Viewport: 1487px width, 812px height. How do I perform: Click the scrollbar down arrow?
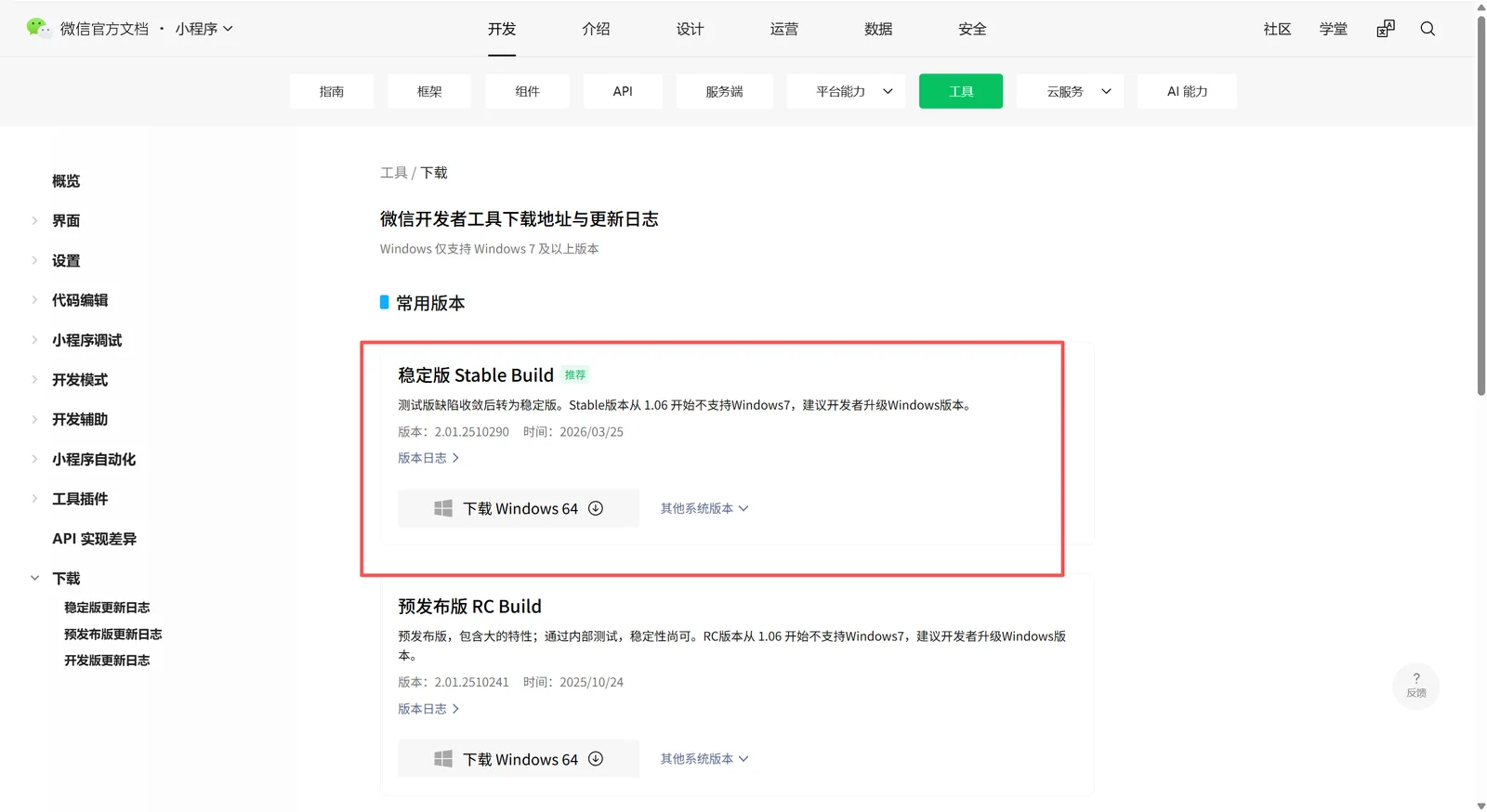1480,805
